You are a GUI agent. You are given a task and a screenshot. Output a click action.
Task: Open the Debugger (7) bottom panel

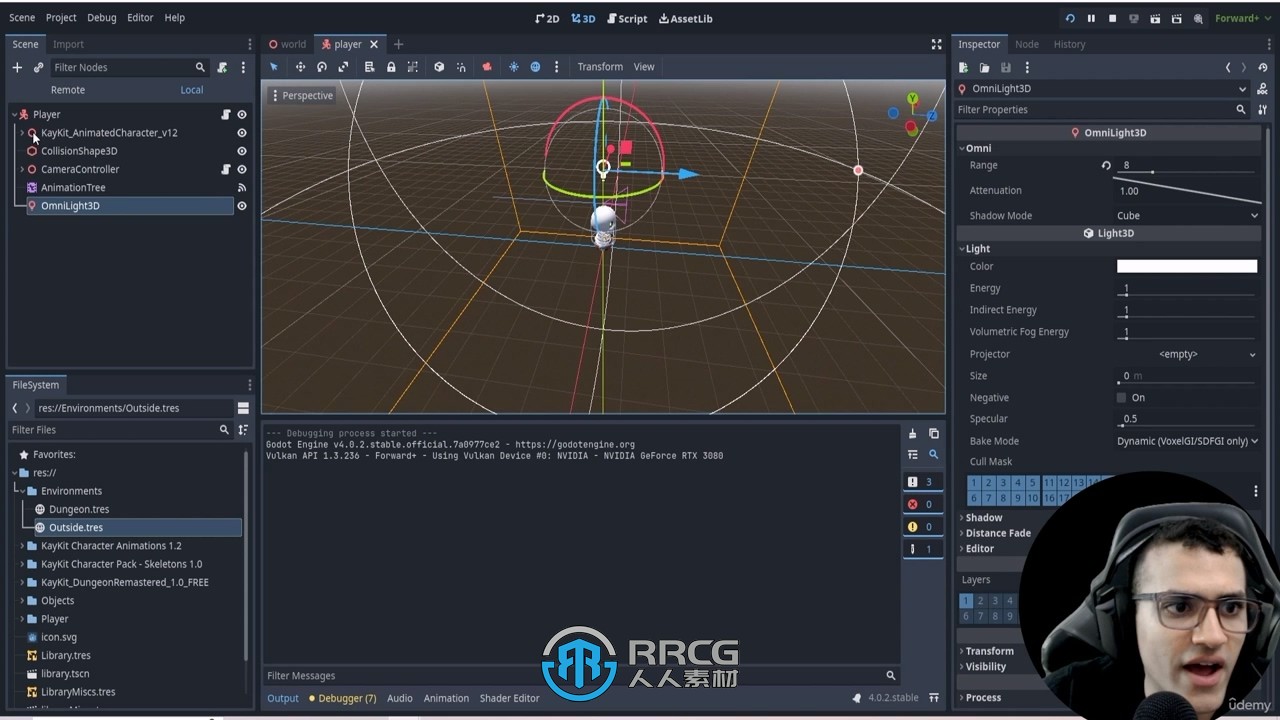tap(342, 698)
